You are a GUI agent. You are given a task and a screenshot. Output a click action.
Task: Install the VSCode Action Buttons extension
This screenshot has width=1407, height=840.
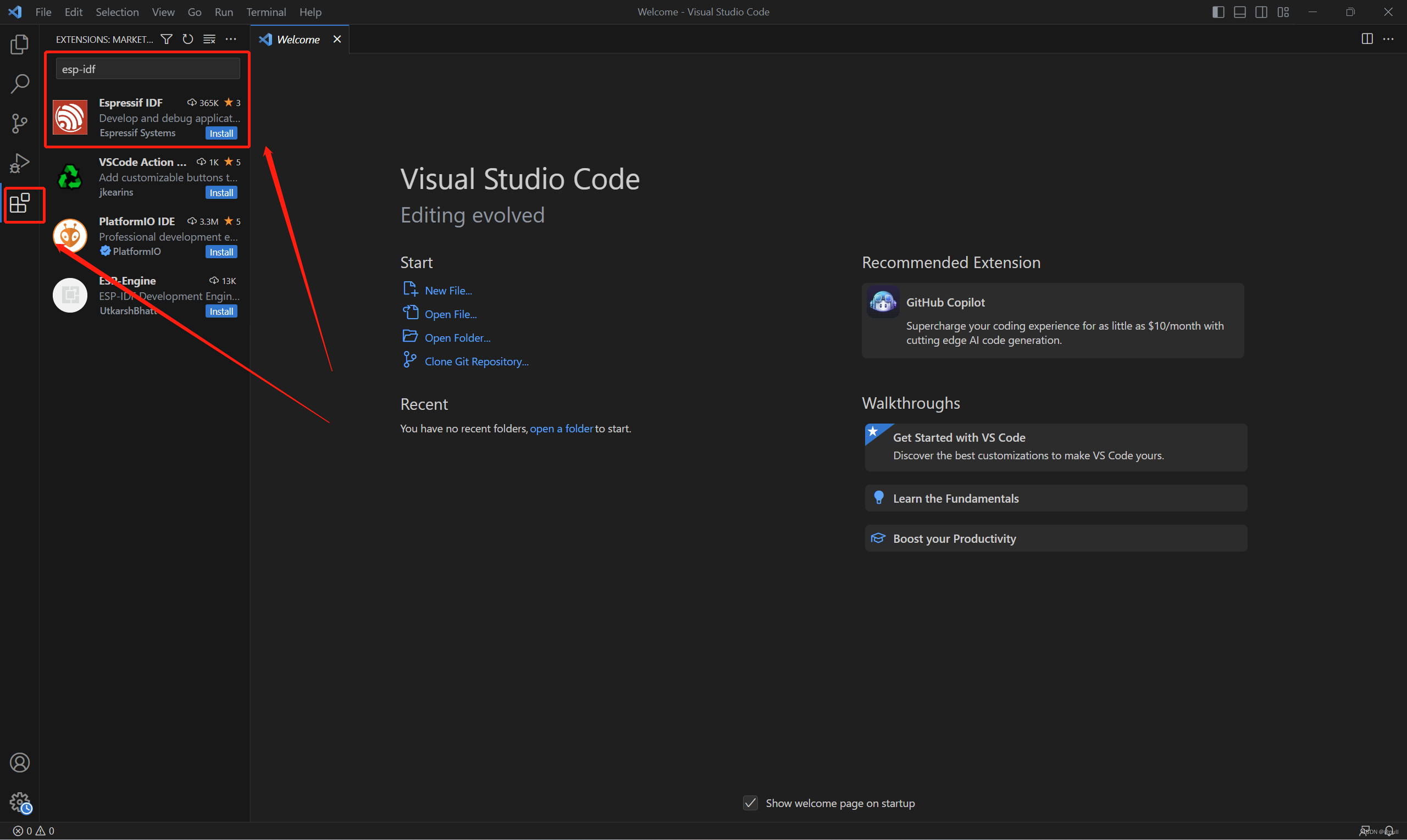[221, 193]
